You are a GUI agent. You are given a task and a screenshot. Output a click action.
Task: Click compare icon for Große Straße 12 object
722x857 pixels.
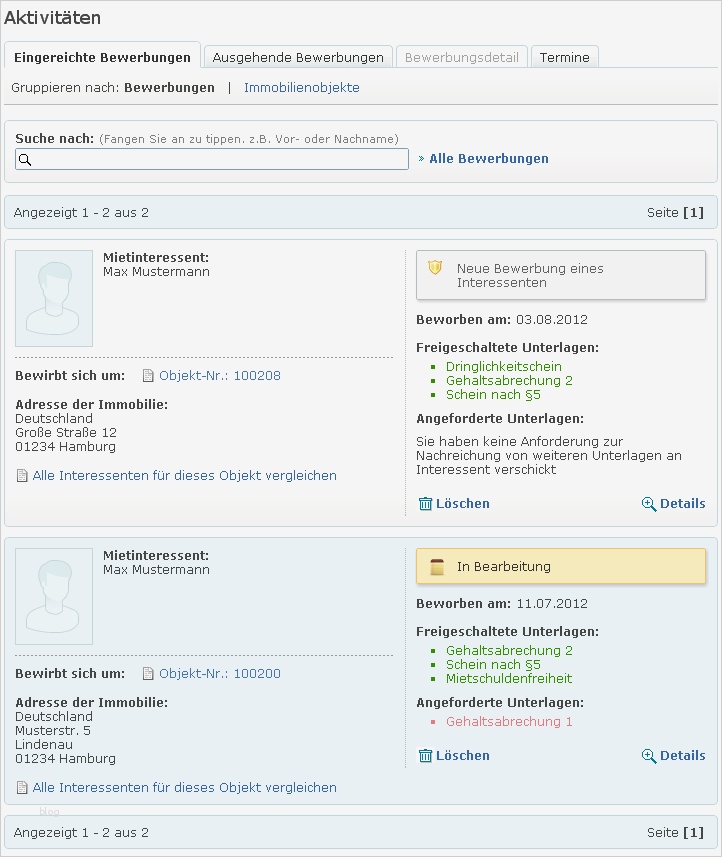22,476
